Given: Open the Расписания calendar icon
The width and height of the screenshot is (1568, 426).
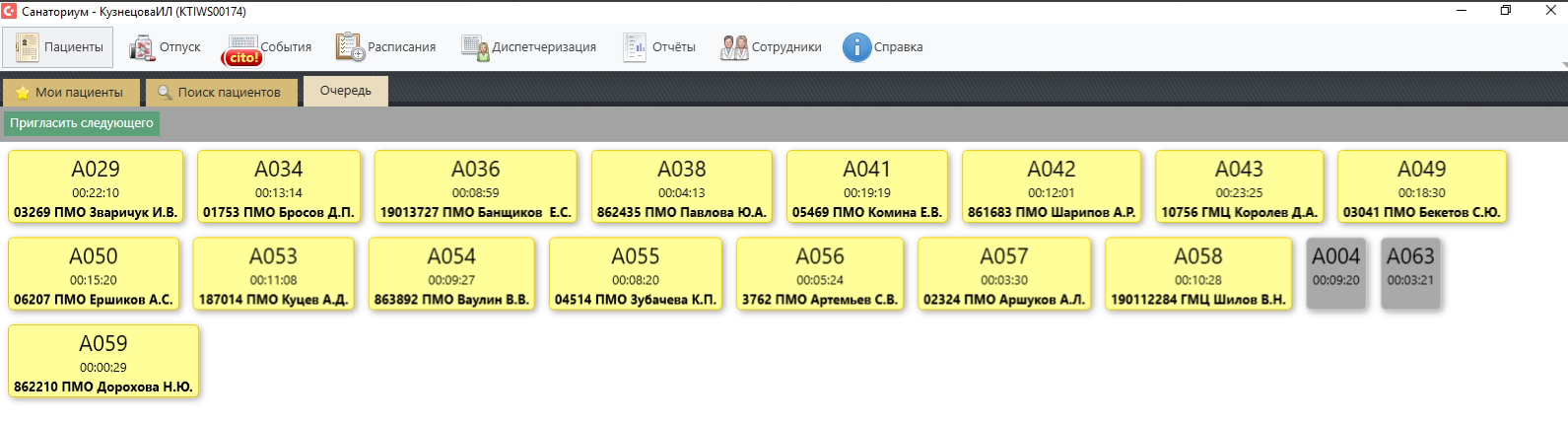Looking at the screenshot, I should pos(350,47).
